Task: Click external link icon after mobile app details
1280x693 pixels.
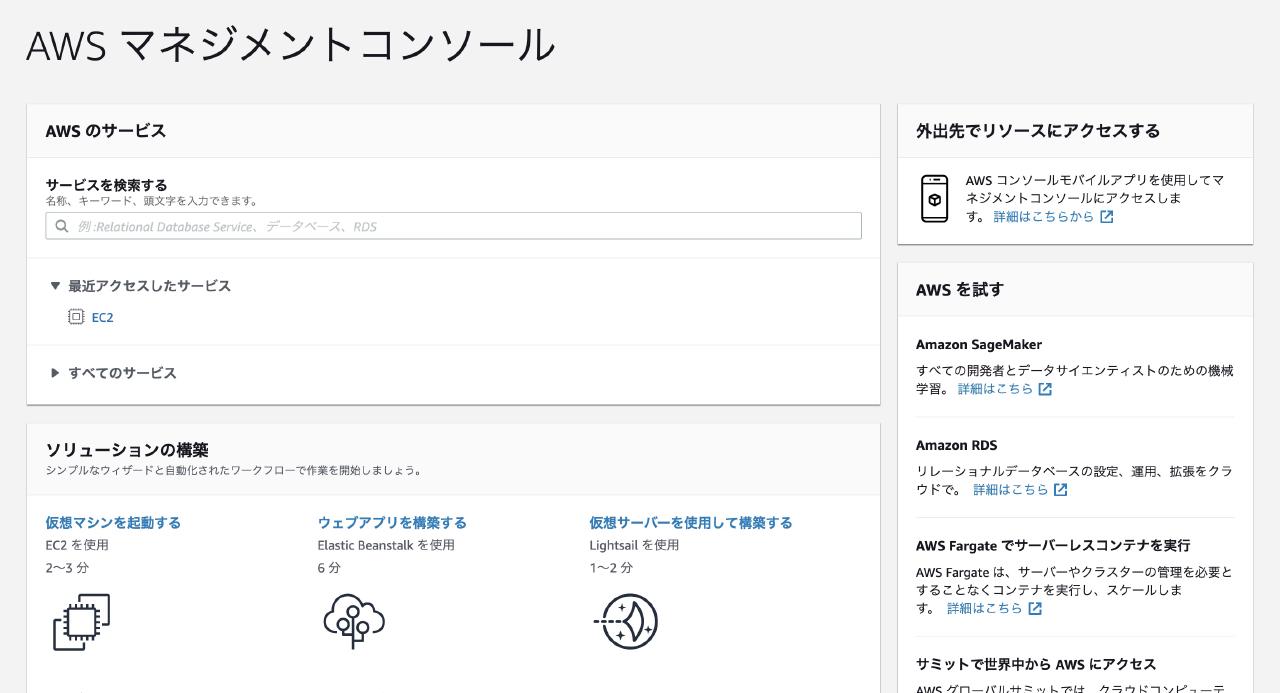Action: point(1107,217)
